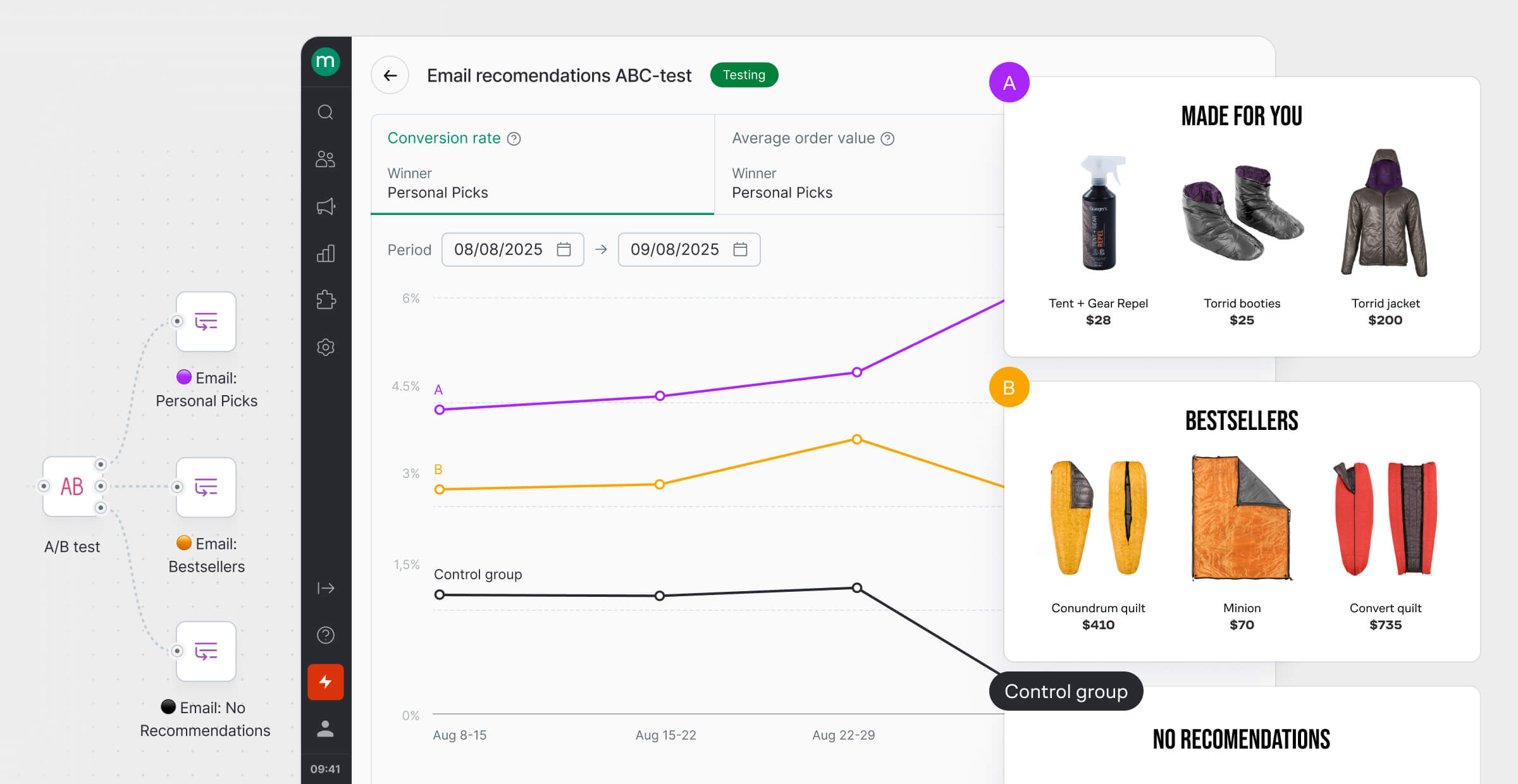Open the Email: Personal Picks flow node
This screenshot has height=784, width=1518.
[x=206, y=322]
